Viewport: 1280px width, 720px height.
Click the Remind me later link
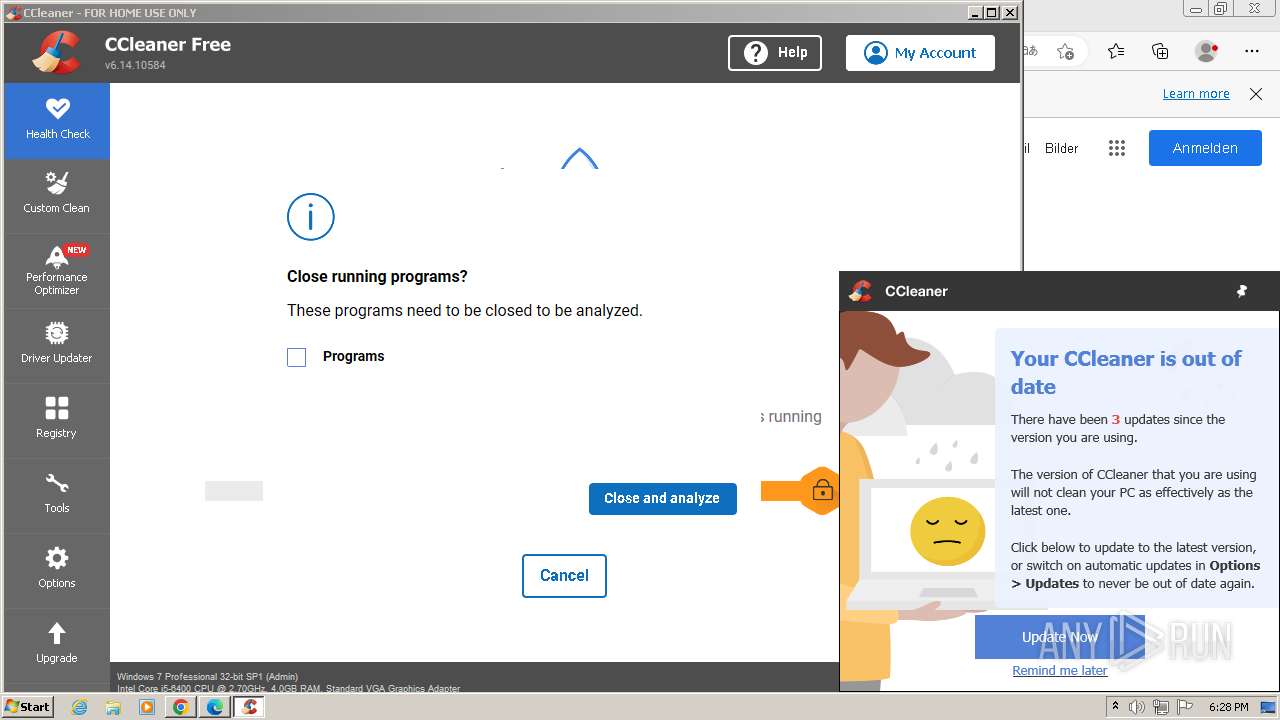tap(1060, 671)
